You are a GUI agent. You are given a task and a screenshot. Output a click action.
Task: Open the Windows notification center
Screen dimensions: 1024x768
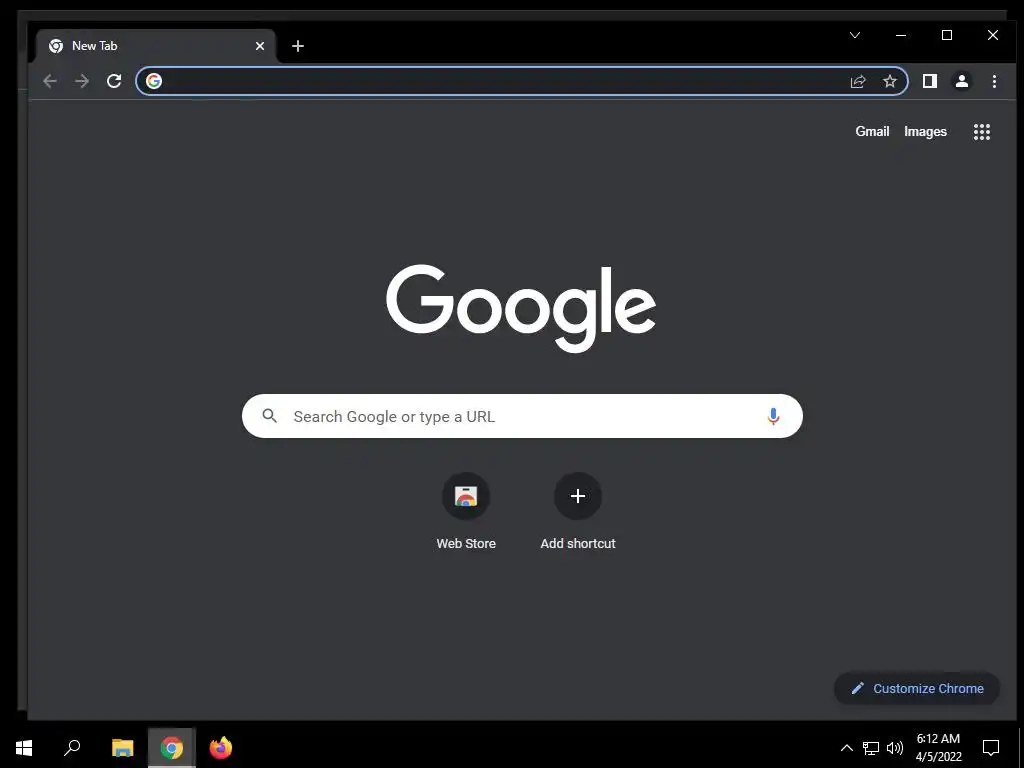point(991,748)
